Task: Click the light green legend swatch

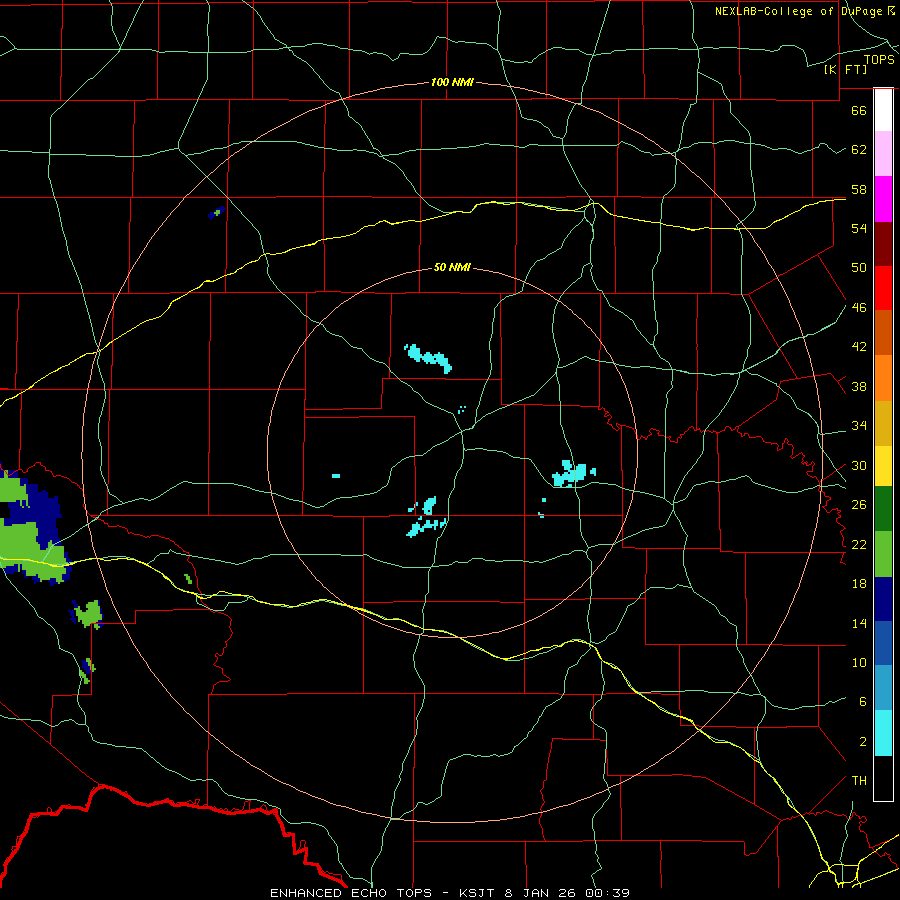Action: click(x=883, y=554)
